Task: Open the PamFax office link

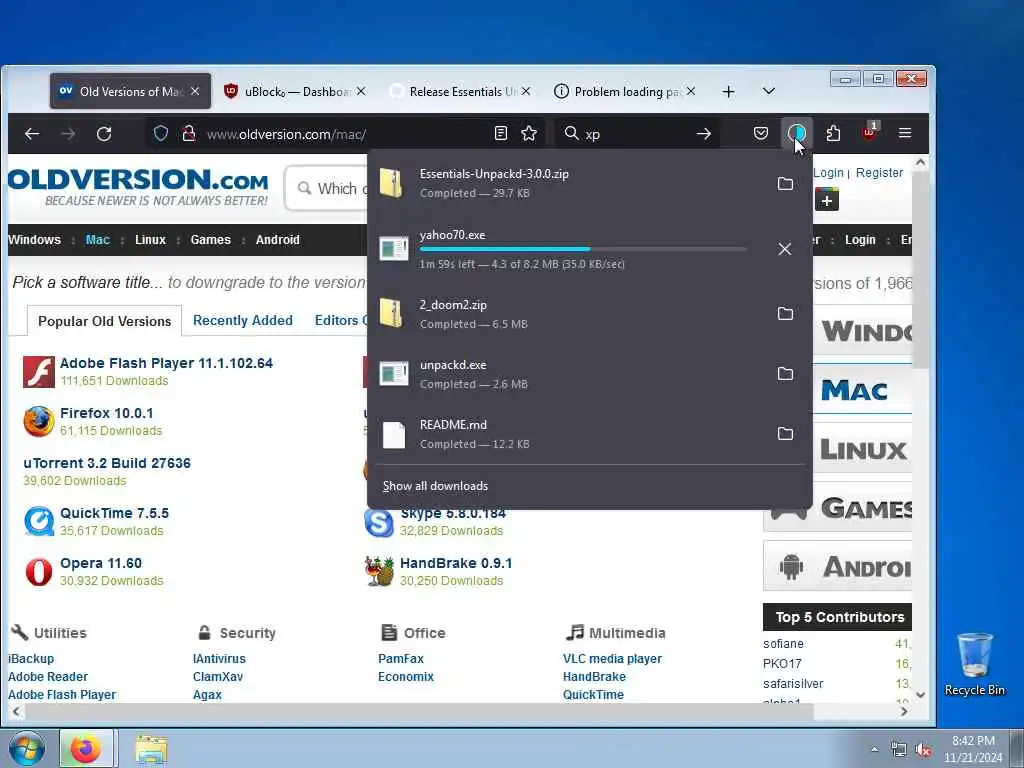Action: (401, 659)
